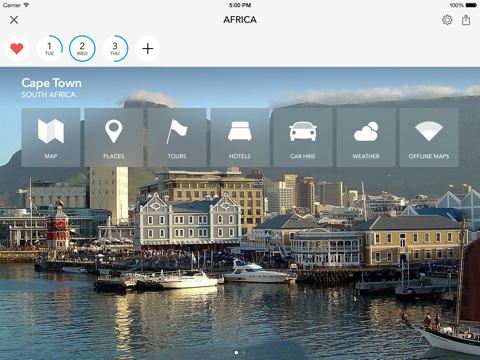Tap the Cape Town title
The image size is (480, 360).
point(51,83)
